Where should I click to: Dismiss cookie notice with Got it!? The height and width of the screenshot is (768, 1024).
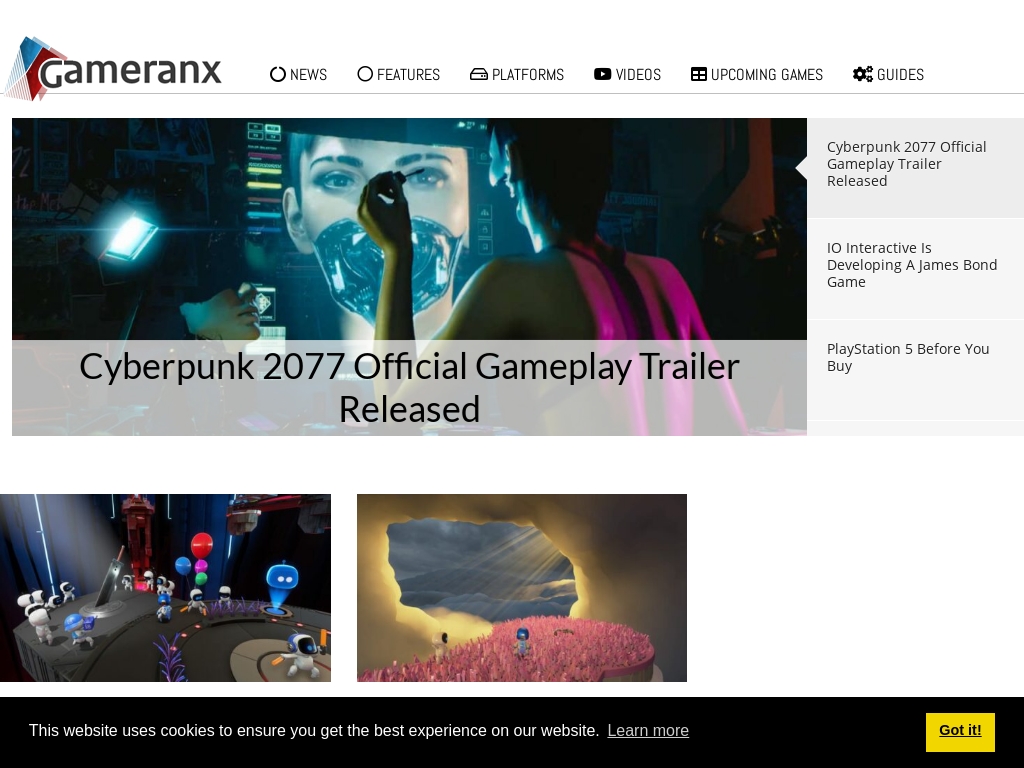pyautogui.click(x=960, y=732)
